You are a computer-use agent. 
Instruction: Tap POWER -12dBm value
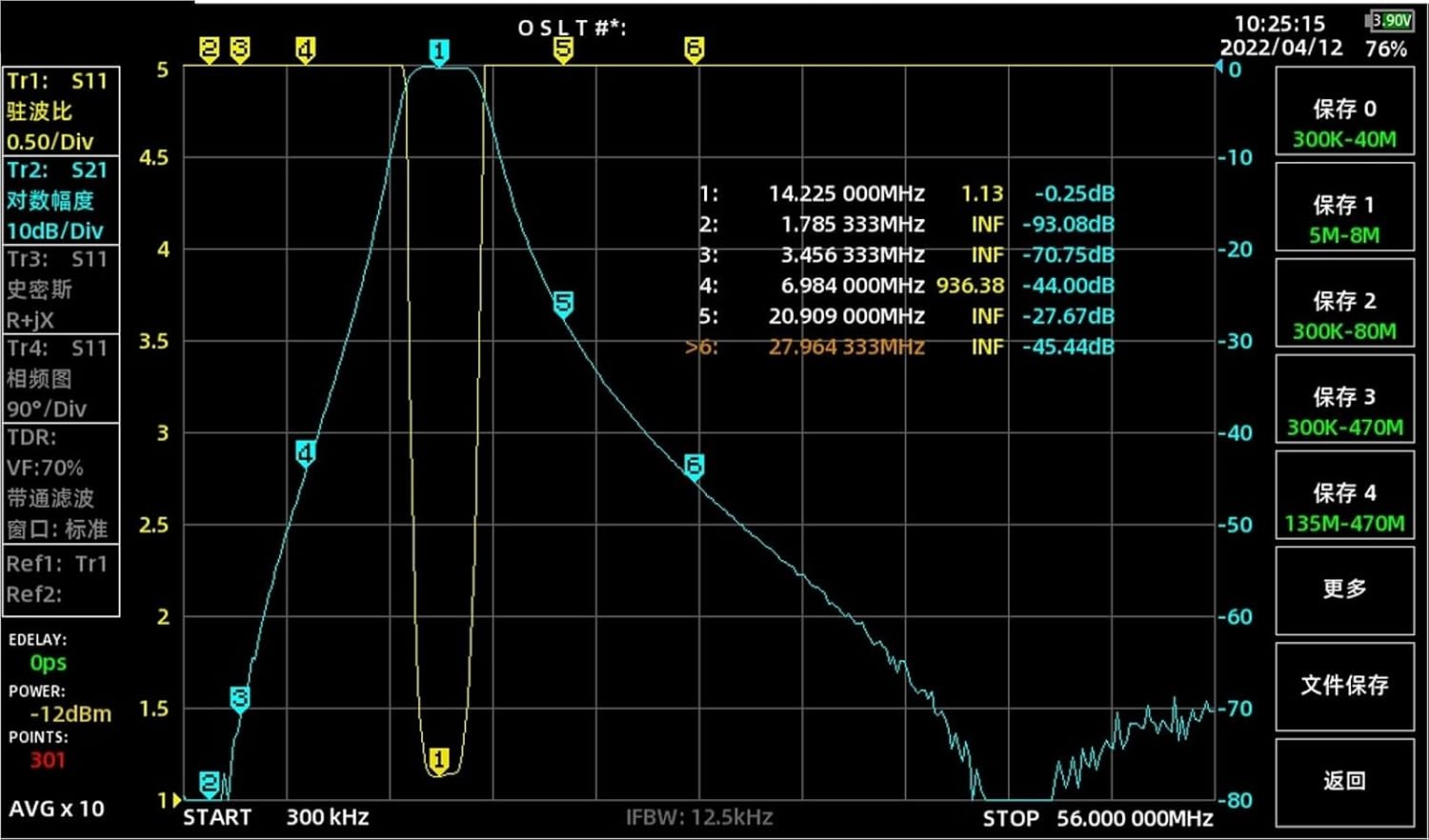coord(70,713)
